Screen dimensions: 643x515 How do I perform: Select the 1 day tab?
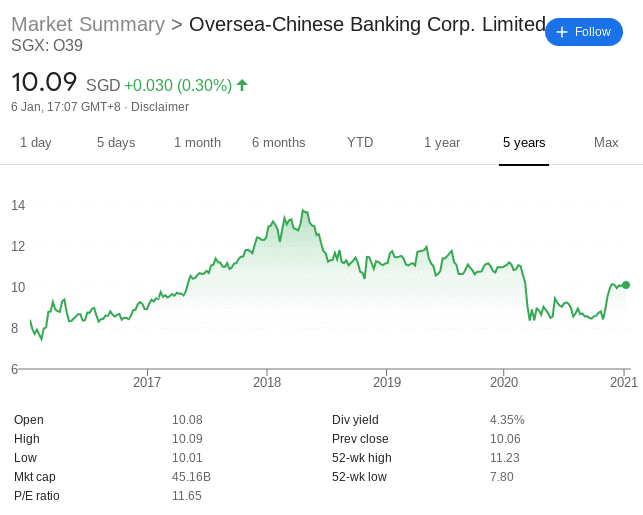(36, 142)
